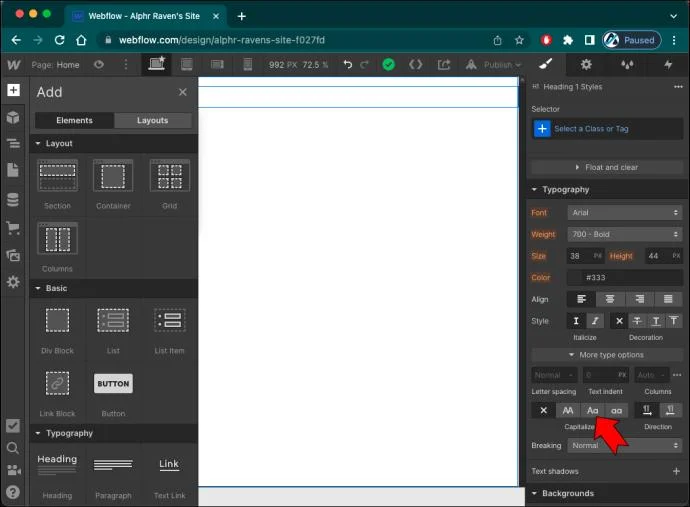690x507 pixels.
Task: Collapse the Layout section in Add panel
Action: [38, 143]
